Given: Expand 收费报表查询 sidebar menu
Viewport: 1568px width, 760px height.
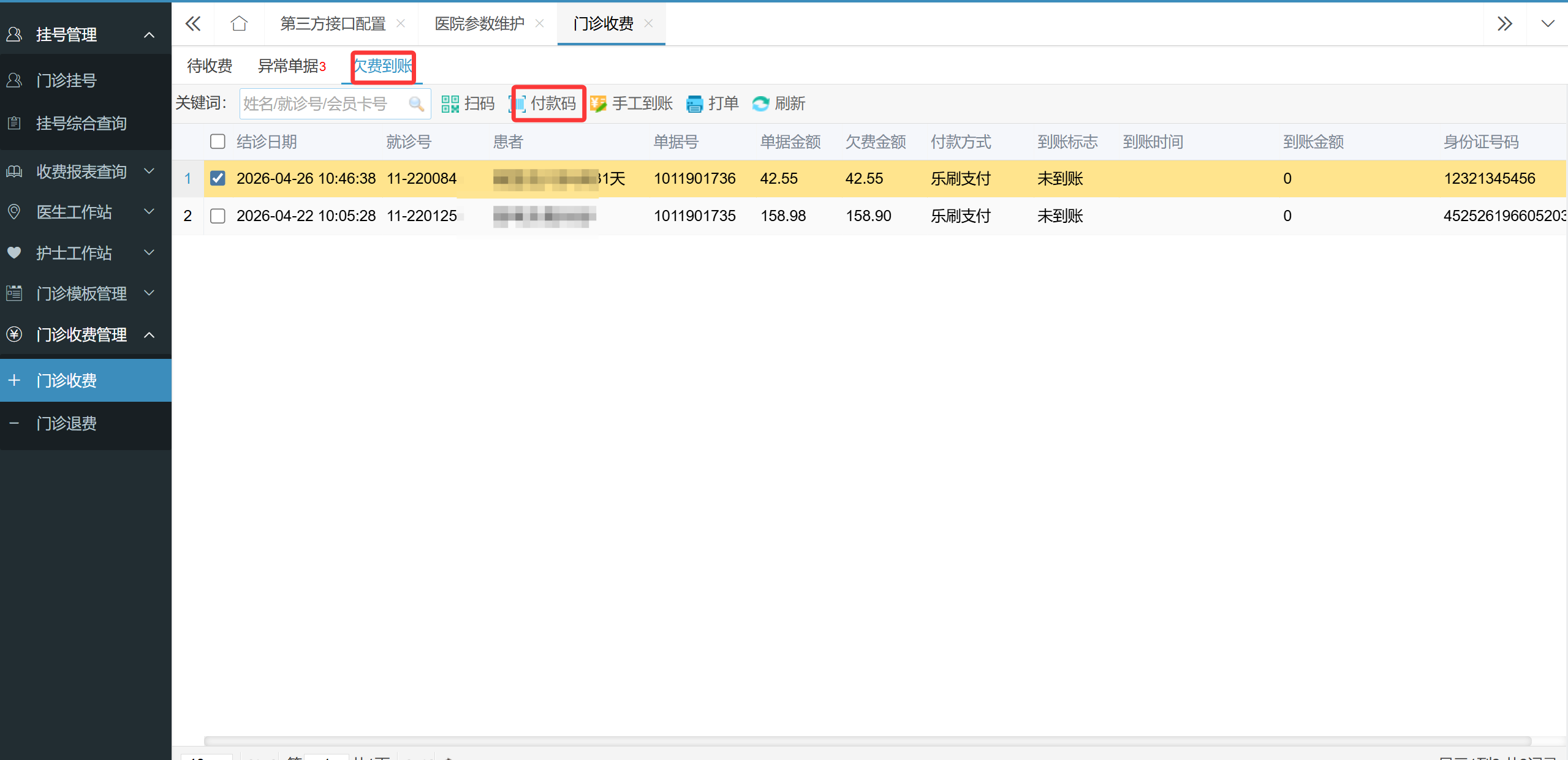Looking at the screenshot, I should point(81,171).
